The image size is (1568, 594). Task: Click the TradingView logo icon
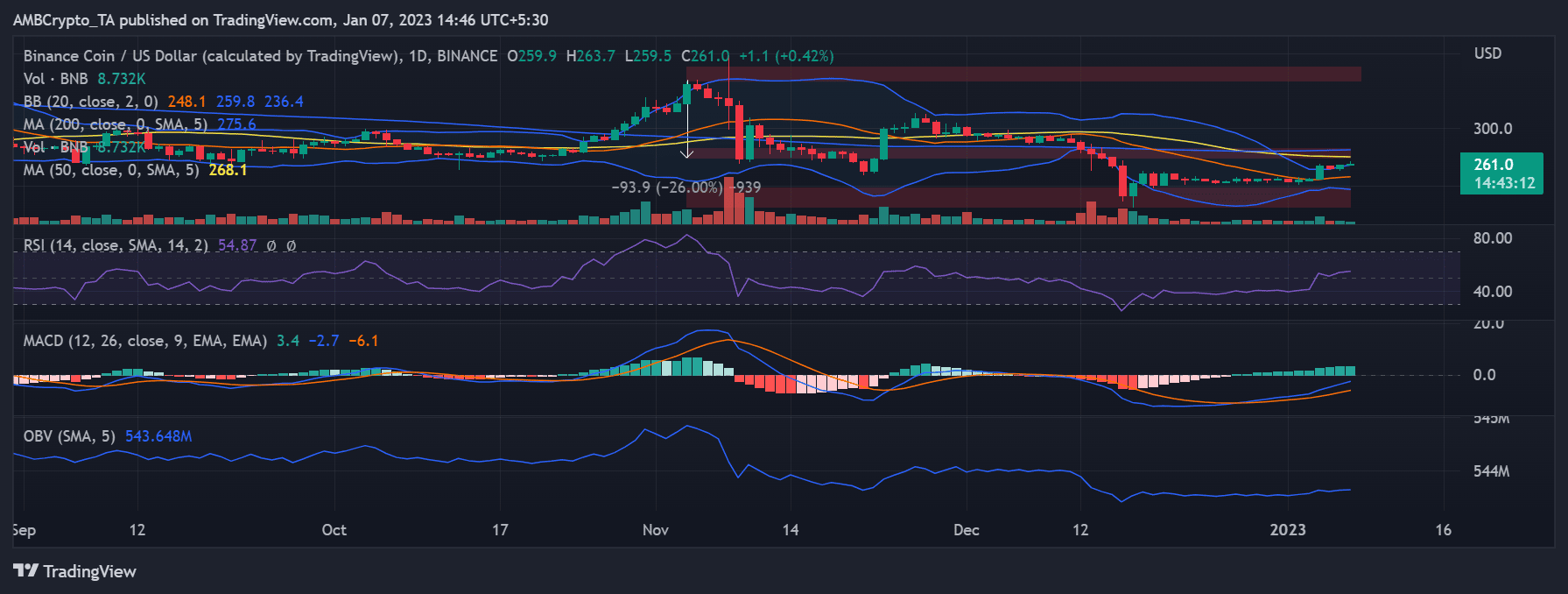pos(26,571)
